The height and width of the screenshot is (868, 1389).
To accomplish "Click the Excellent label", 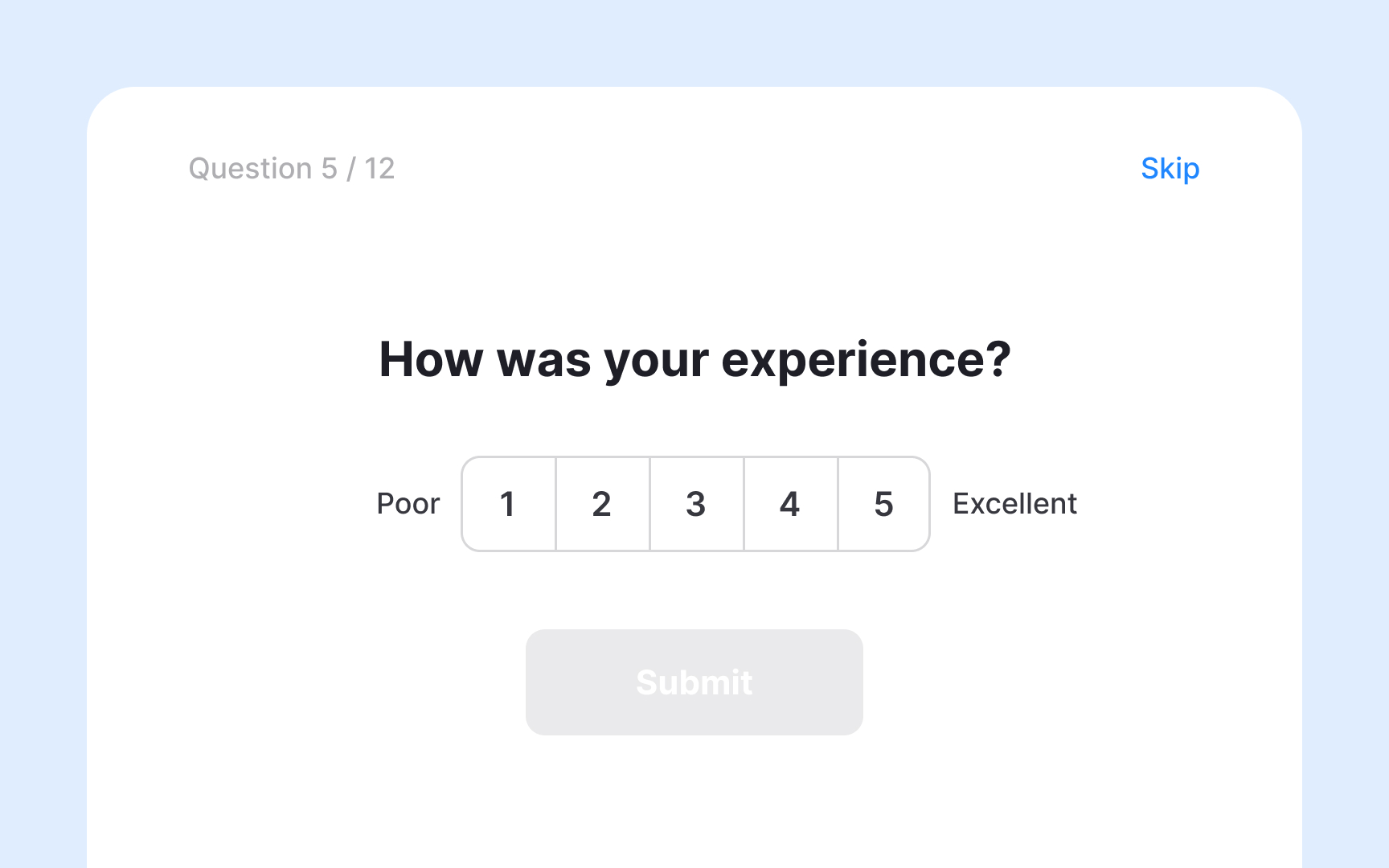I will click(x=1014, y=504).
